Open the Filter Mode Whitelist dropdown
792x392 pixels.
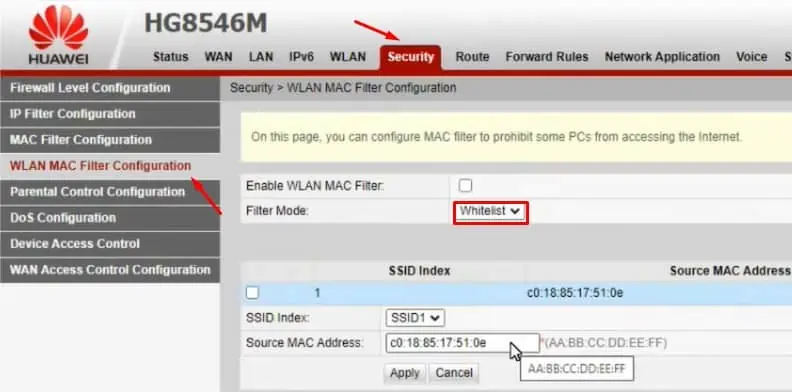(490, 212)
